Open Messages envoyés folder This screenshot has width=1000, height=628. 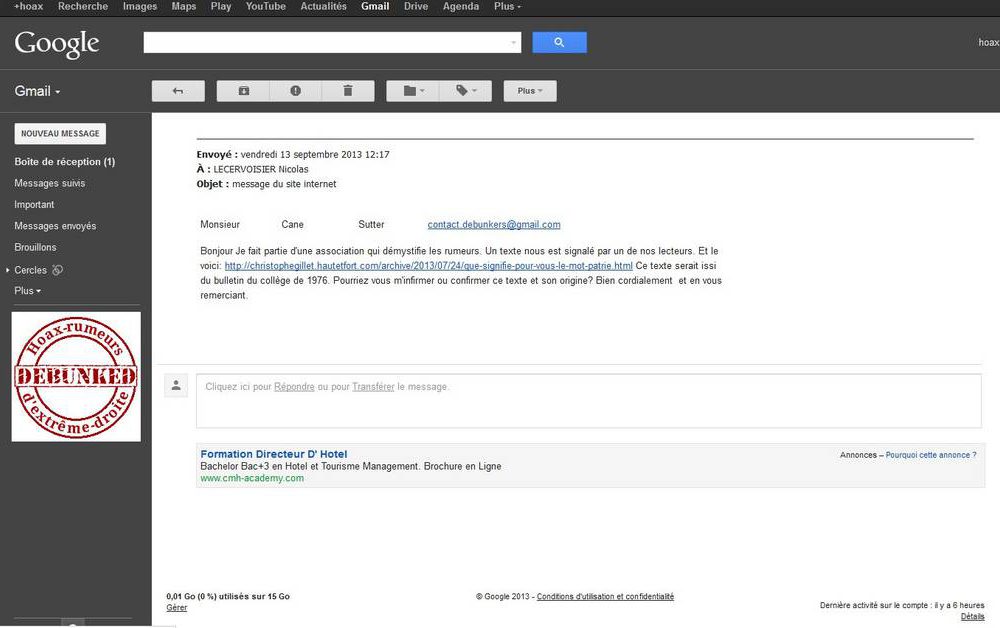click(55, 226)
